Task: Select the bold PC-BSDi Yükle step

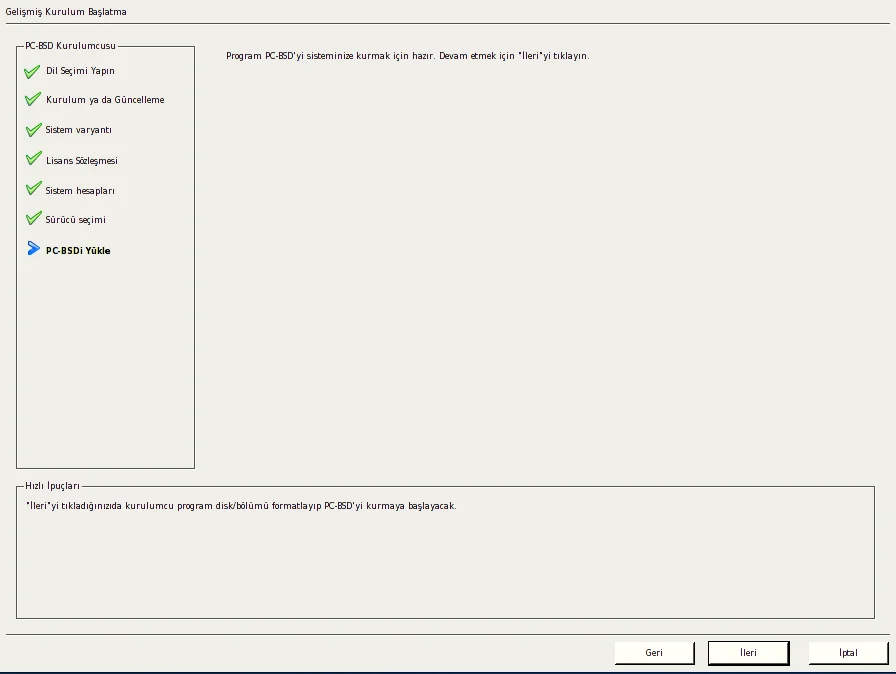Action: tap(78, 251)
